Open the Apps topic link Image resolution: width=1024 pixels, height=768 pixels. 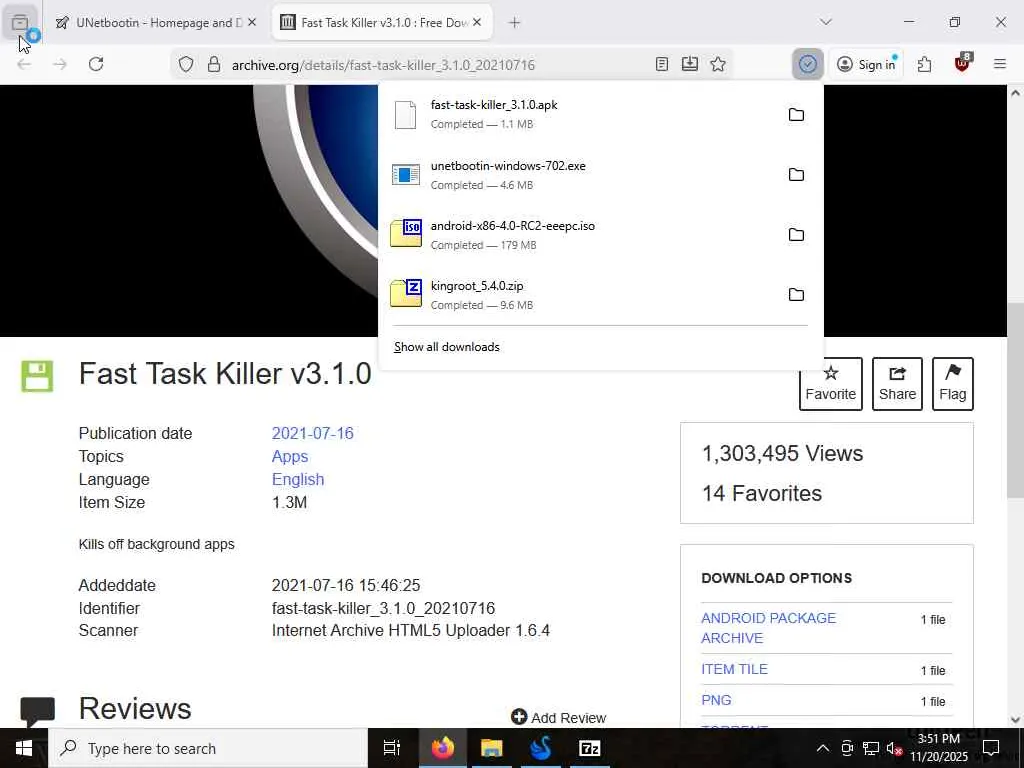coord(290,456)
